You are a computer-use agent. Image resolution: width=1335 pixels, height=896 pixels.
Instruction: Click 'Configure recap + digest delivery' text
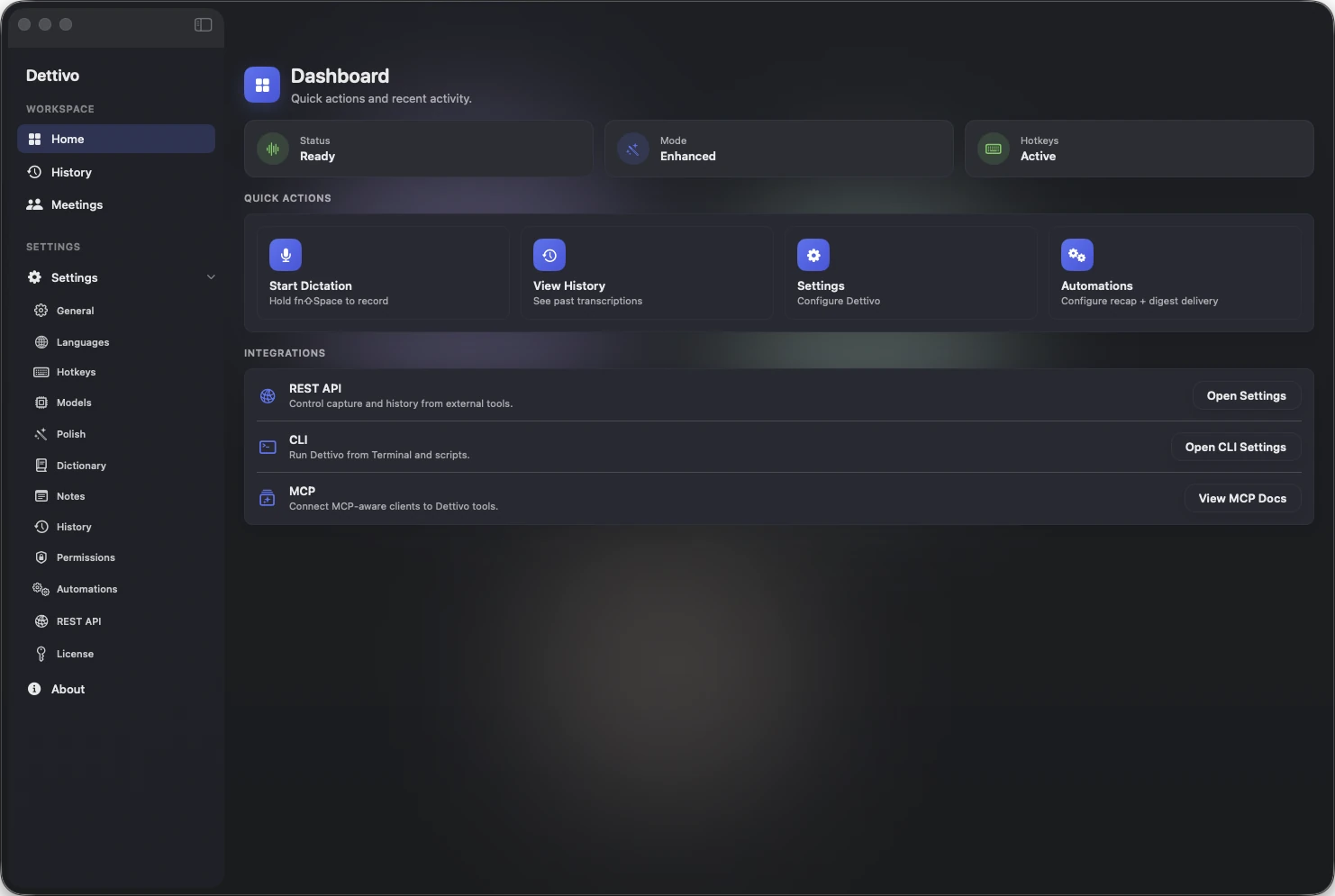click(1140, 301)
